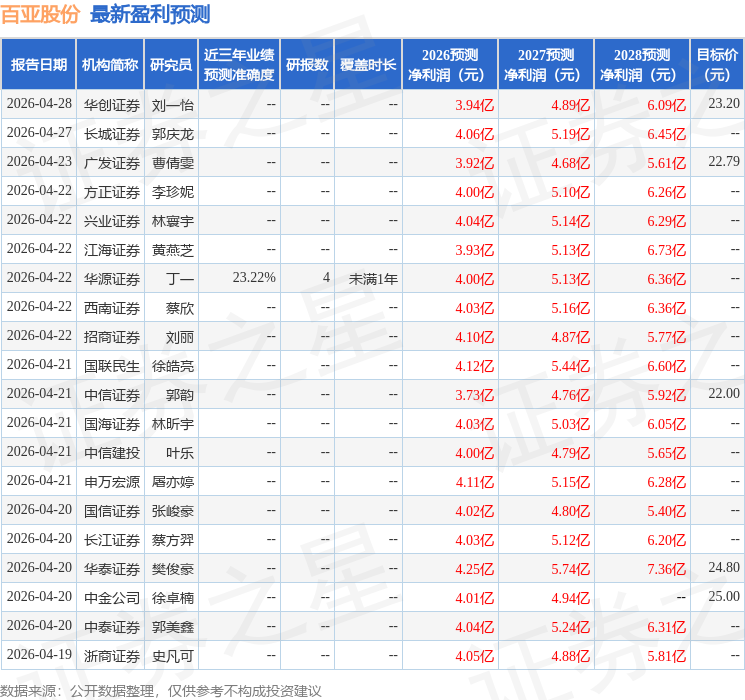Click the 未满1年 coverage duration cell
The height and width of the screenshot is (700, 745).
373,279
